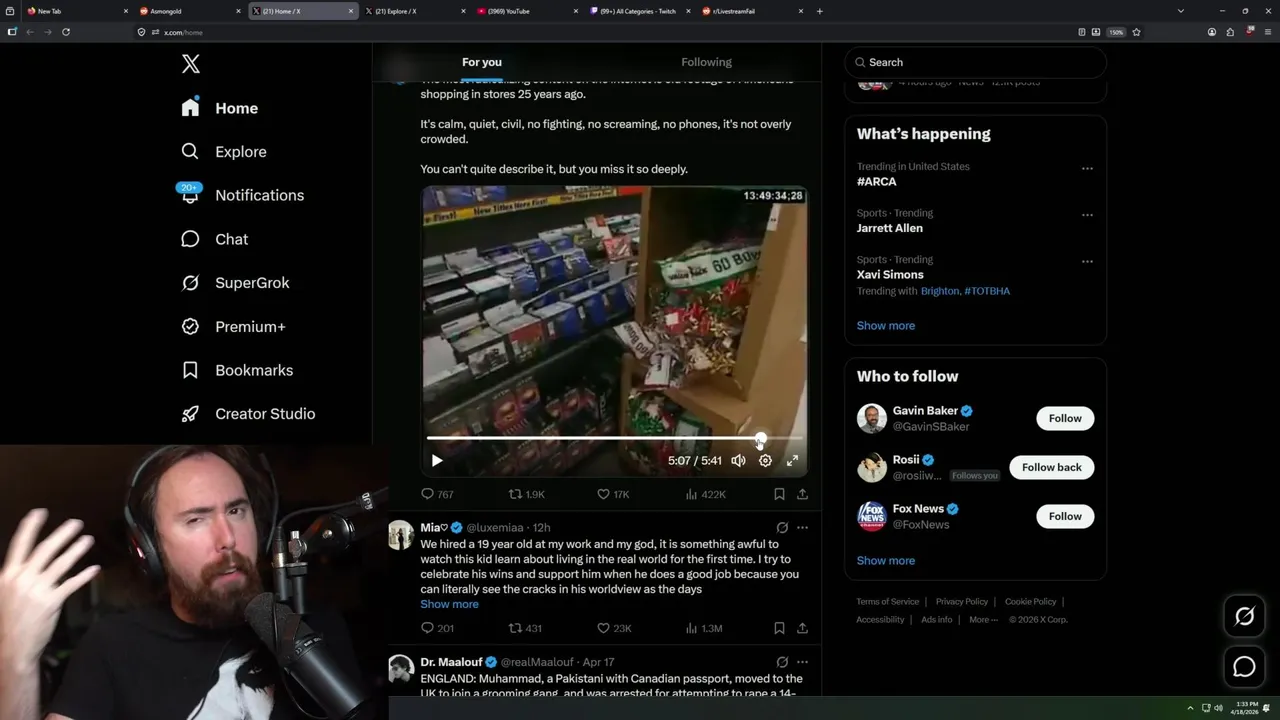Make the video fullscreen

(x=792, y=461)
